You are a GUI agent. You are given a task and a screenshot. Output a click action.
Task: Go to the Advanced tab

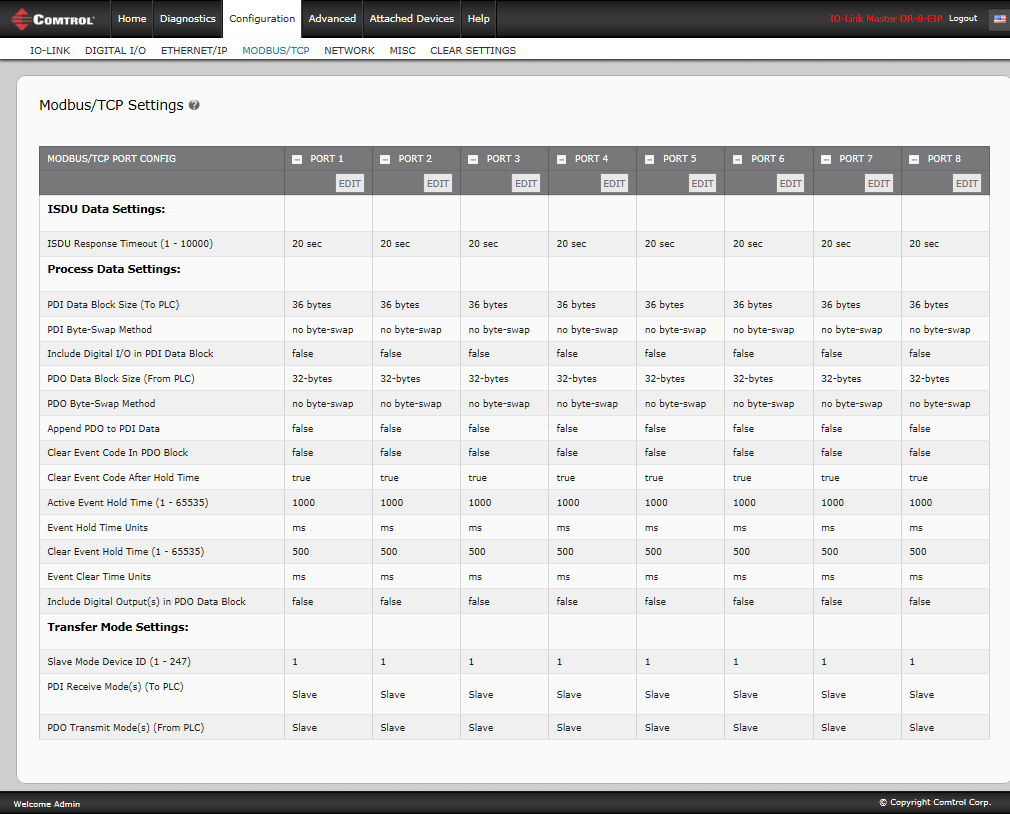click(332, 19)
